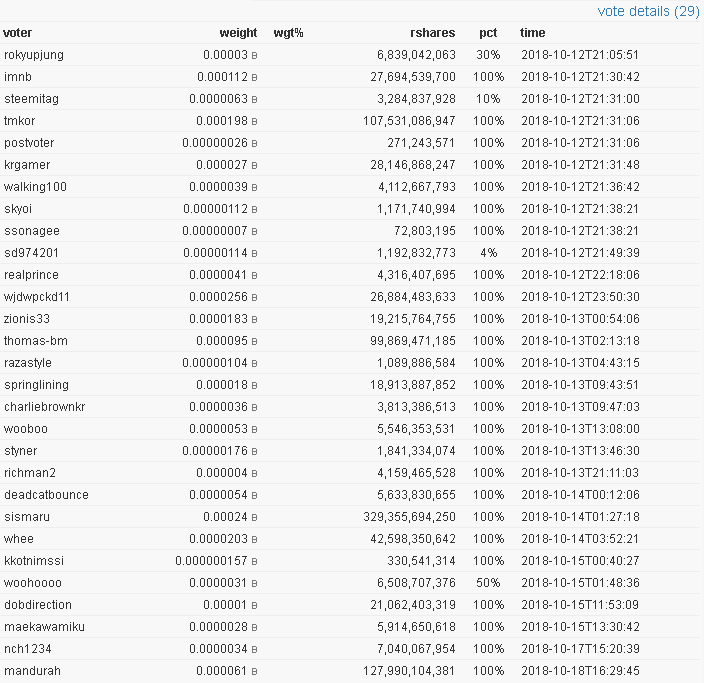Click weight 0.000000157 in kkotnimssi row
The image size is (704, 683).
point(211,561)
